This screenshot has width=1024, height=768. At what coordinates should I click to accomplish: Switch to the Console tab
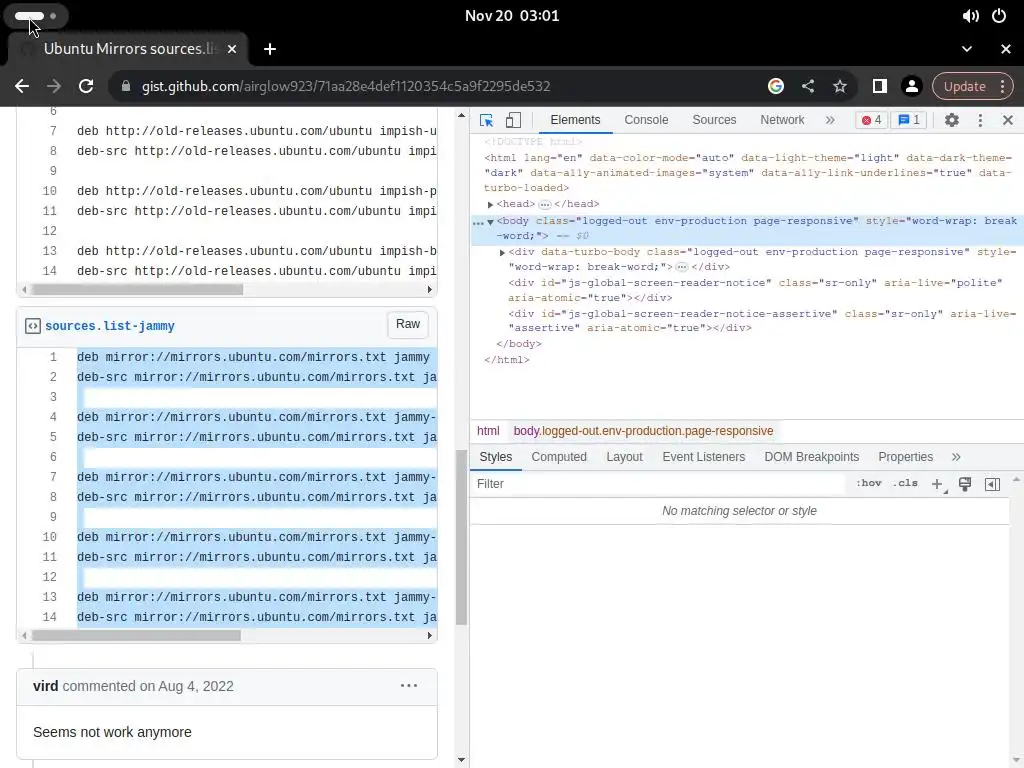coord(646,120)
